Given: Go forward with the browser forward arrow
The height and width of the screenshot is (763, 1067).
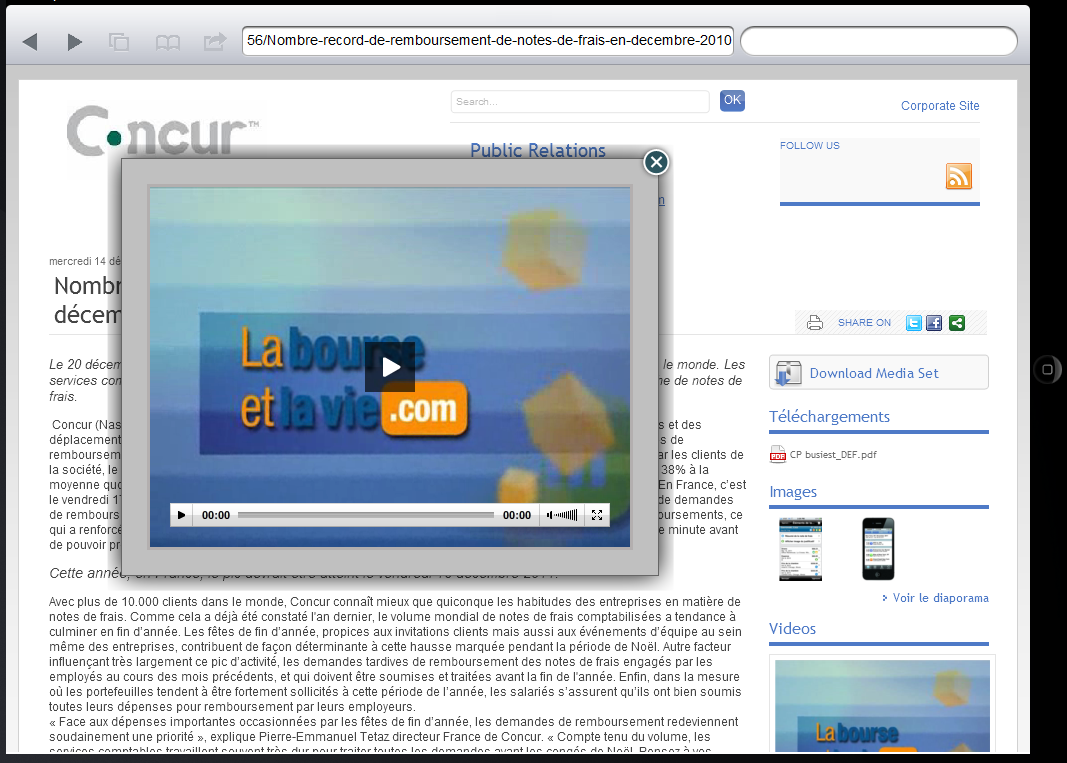Looking at the screenshot, I should [75, 42].
